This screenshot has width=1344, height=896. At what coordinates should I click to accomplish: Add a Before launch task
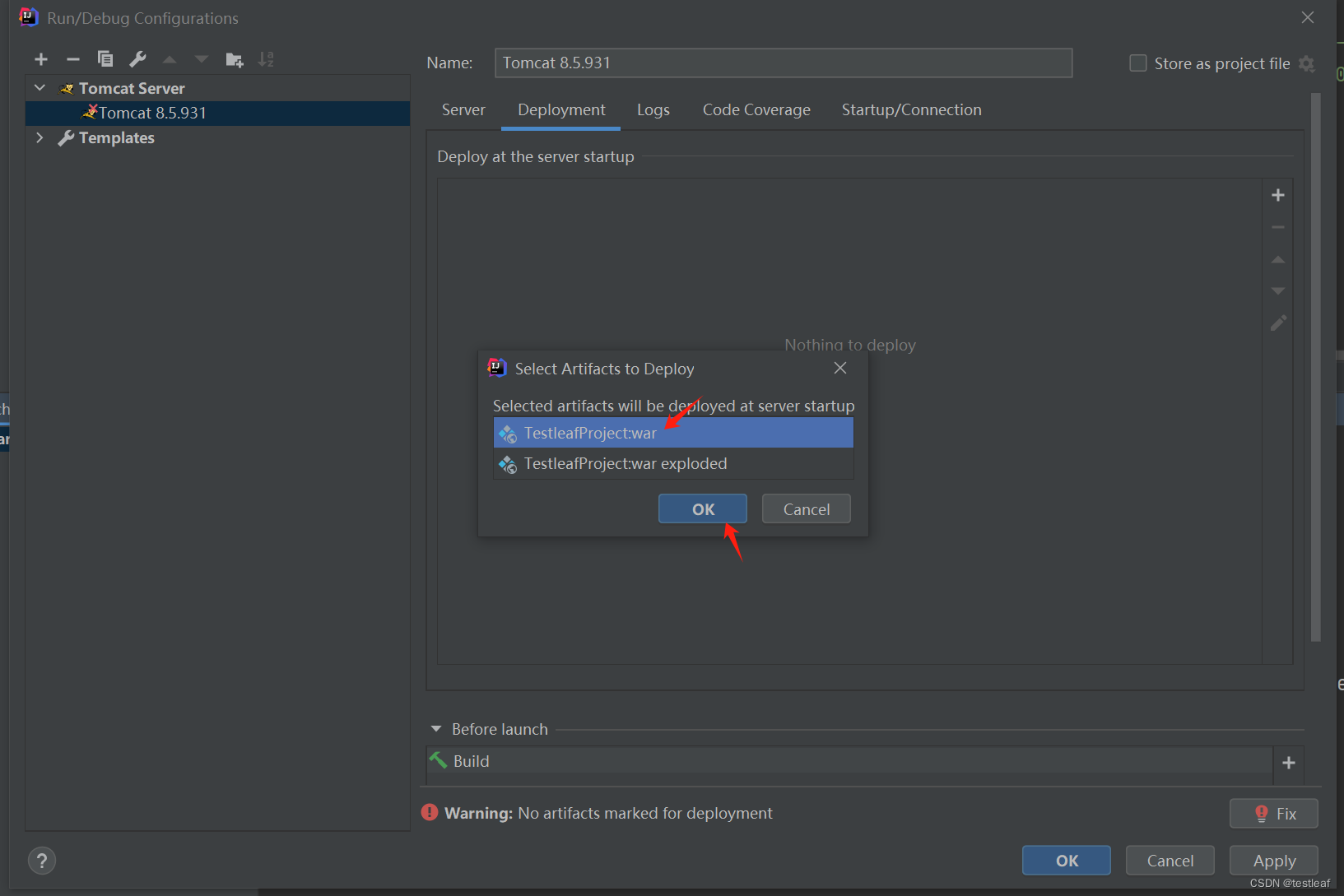[1289, 763]
